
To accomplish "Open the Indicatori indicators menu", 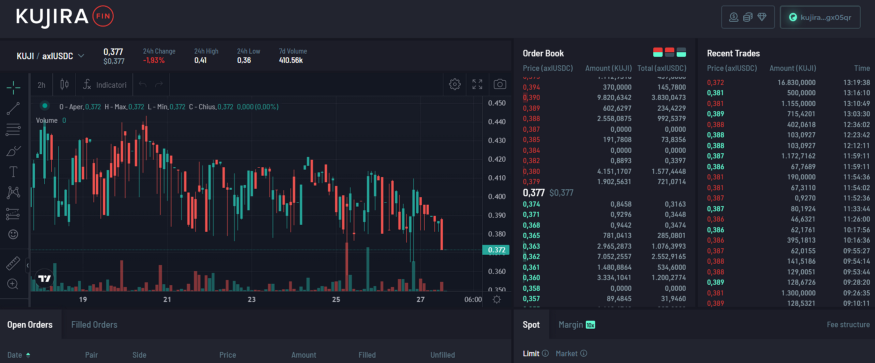I will 105,84.
